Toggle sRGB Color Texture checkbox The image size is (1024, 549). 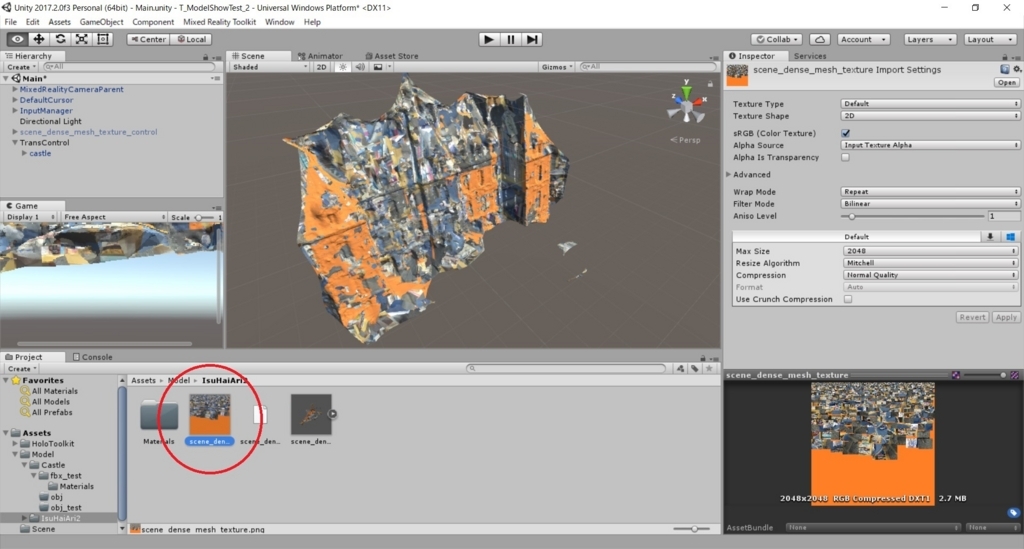pos(846,133)
